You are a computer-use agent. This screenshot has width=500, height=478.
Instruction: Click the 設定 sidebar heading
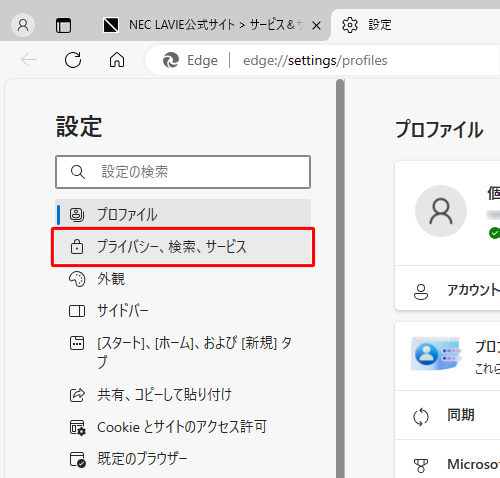(x=79, y=126)
